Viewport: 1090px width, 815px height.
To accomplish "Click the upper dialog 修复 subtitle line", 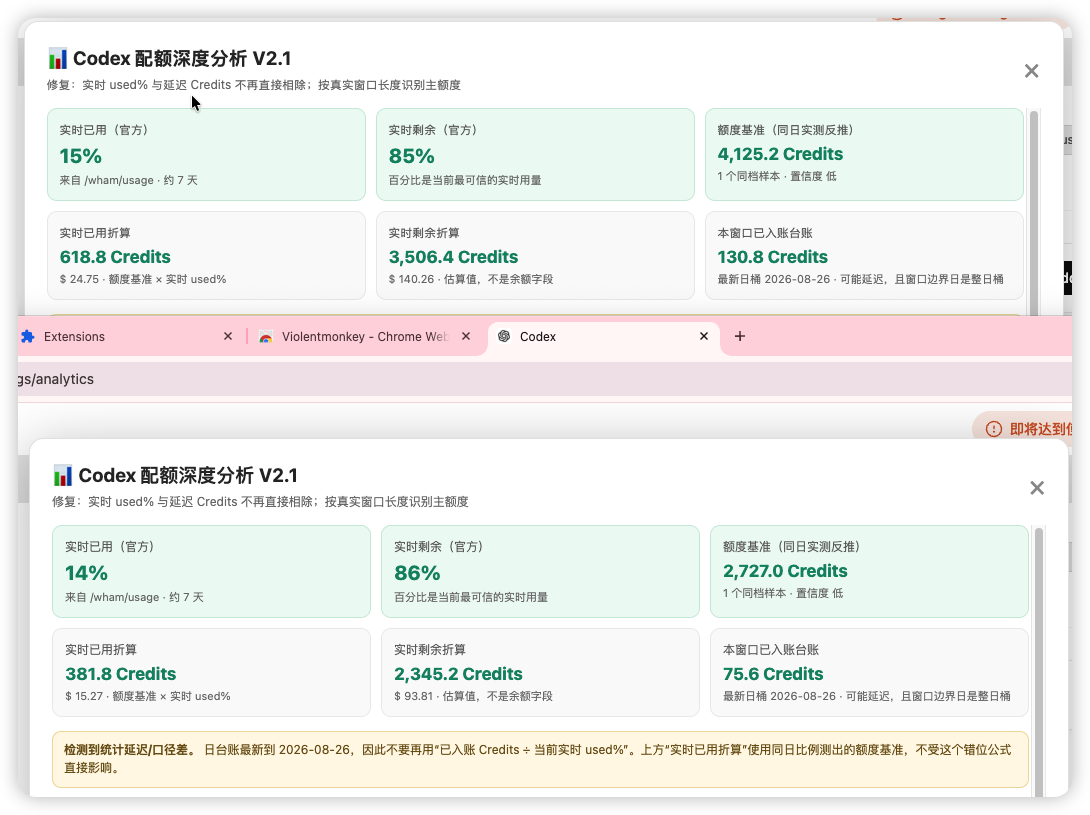I will (x=254, y=85).
